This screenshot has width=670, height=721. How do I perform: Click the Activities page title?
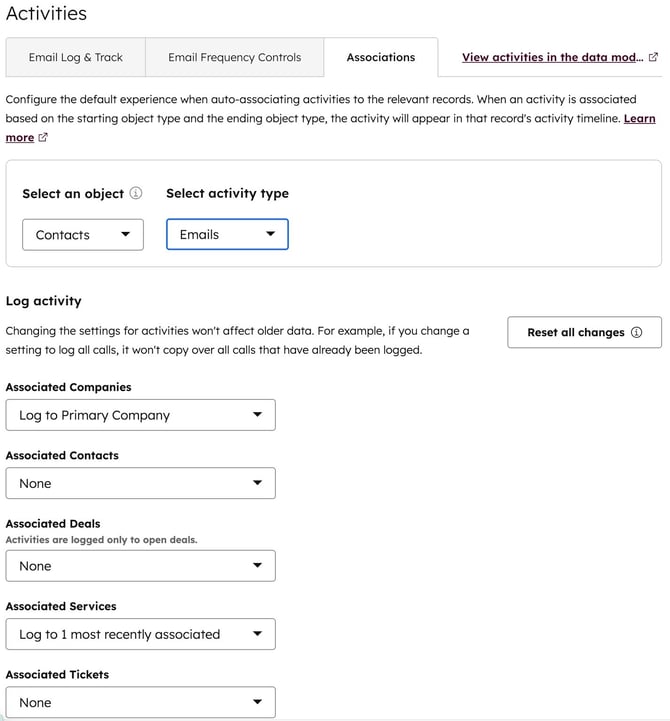point(46,14)
